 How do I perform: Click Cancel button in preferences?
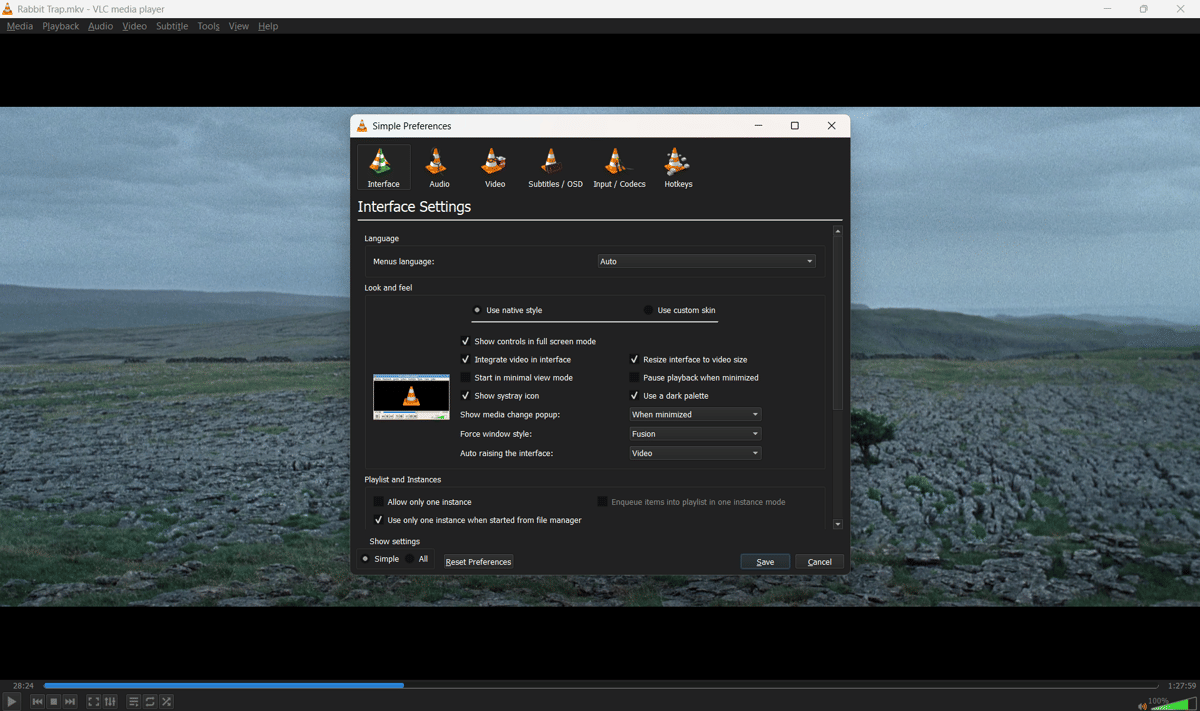(x=819, y=562)
